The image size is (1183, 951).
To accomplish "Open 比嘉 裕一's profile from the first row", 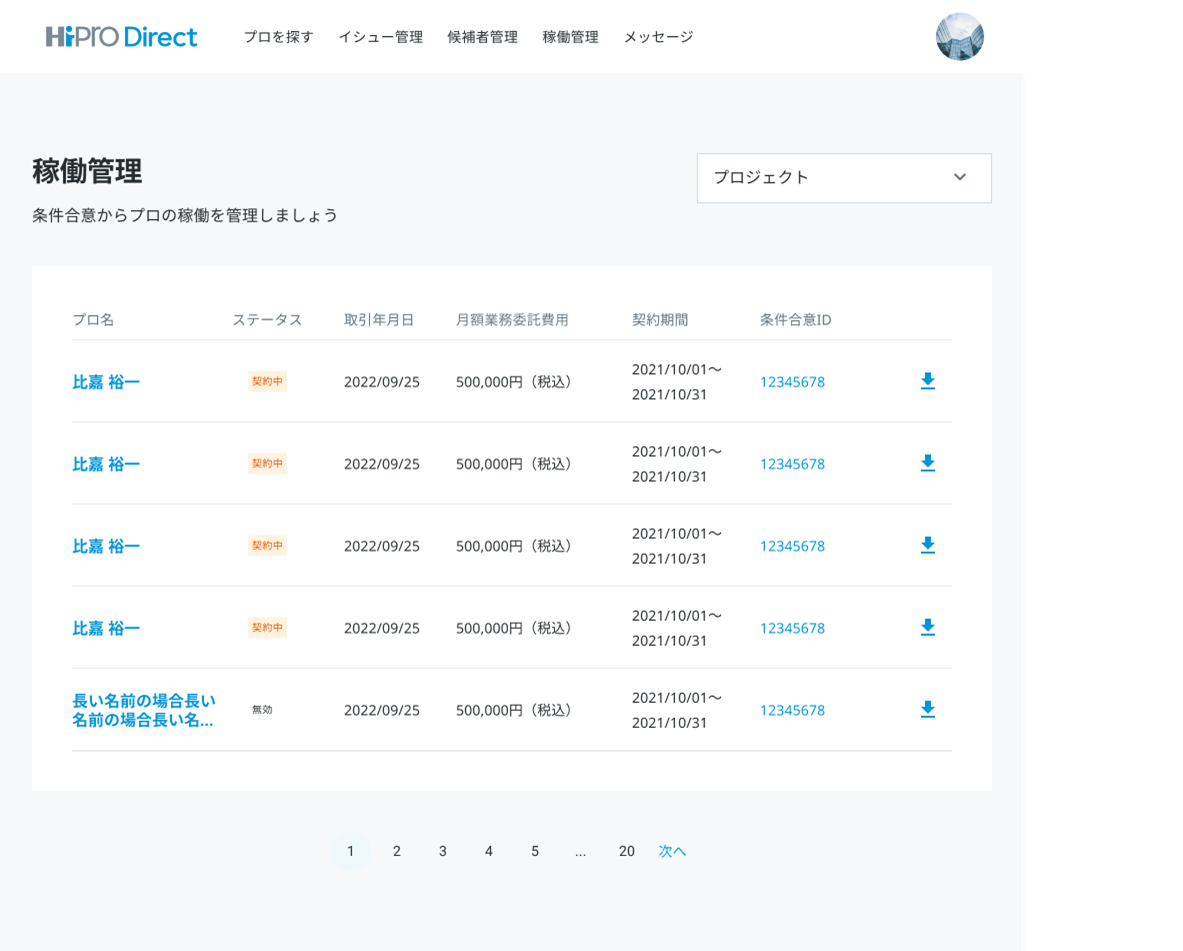I will 107,381.
